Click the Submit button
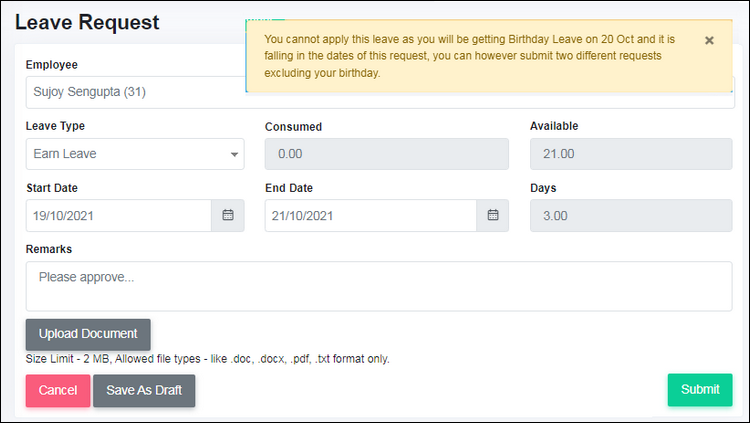Screen dimensions: 750x423 click(x=700, y=390)
